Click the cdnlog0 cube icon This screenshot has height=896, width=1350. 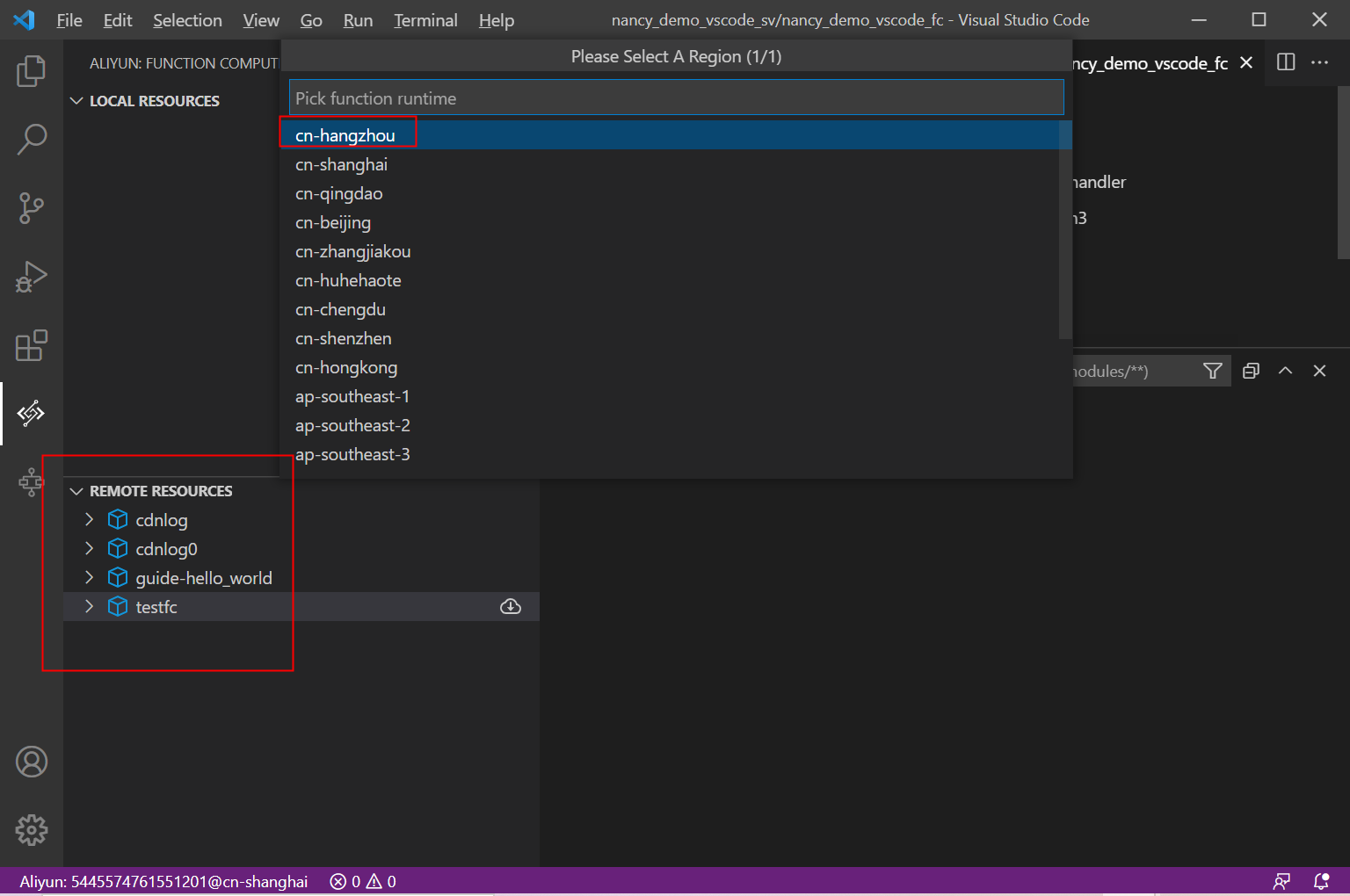click(118, 549)
